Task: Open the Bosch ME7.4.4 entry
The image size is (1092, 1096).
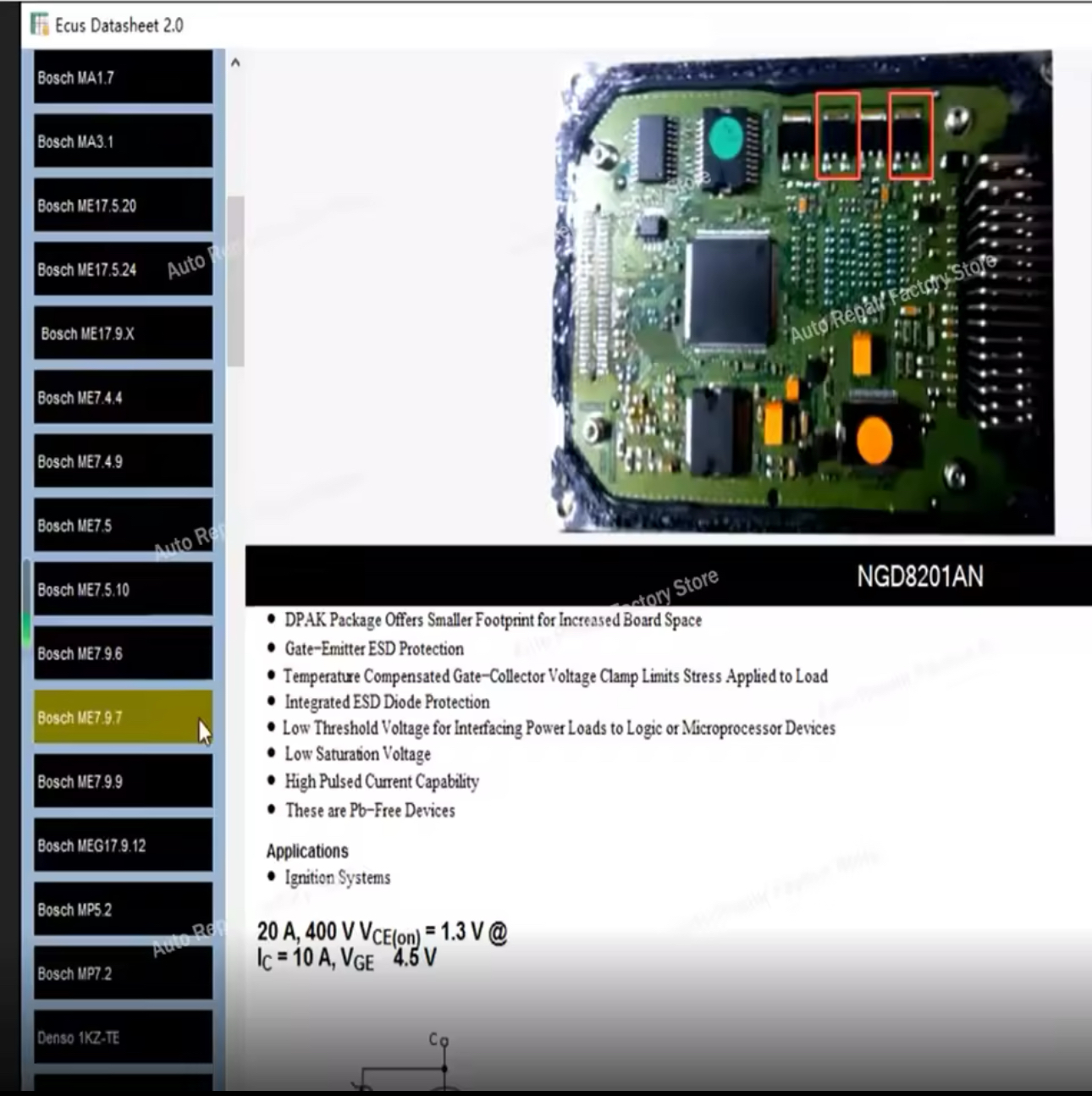Action: (x=123, y=398)
